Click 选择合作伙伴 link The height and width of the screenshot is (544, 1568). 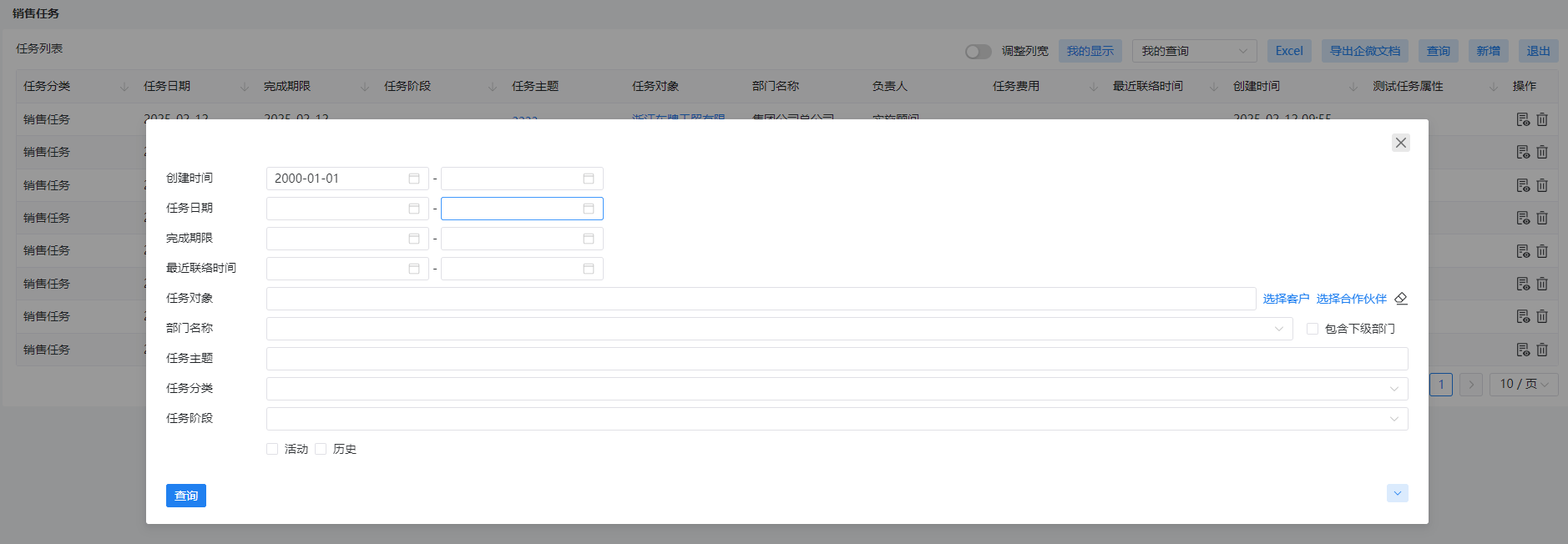tap(1351, 299)
